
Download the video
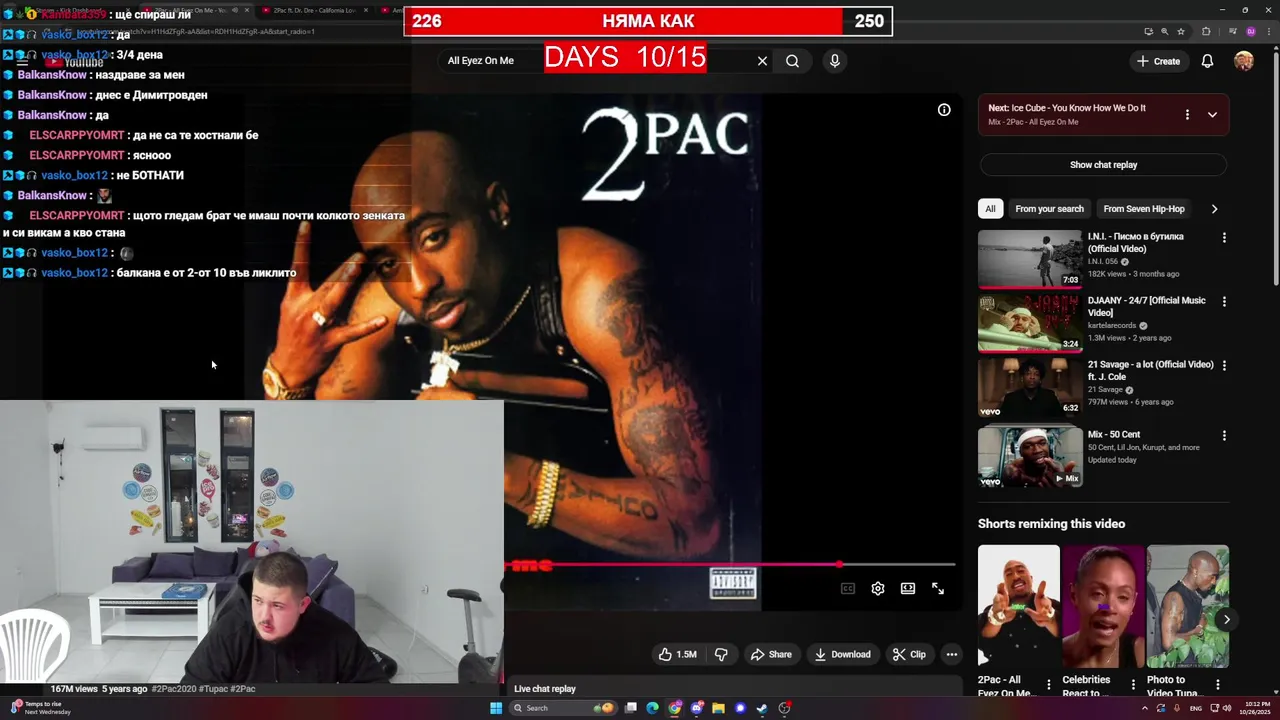842,654
